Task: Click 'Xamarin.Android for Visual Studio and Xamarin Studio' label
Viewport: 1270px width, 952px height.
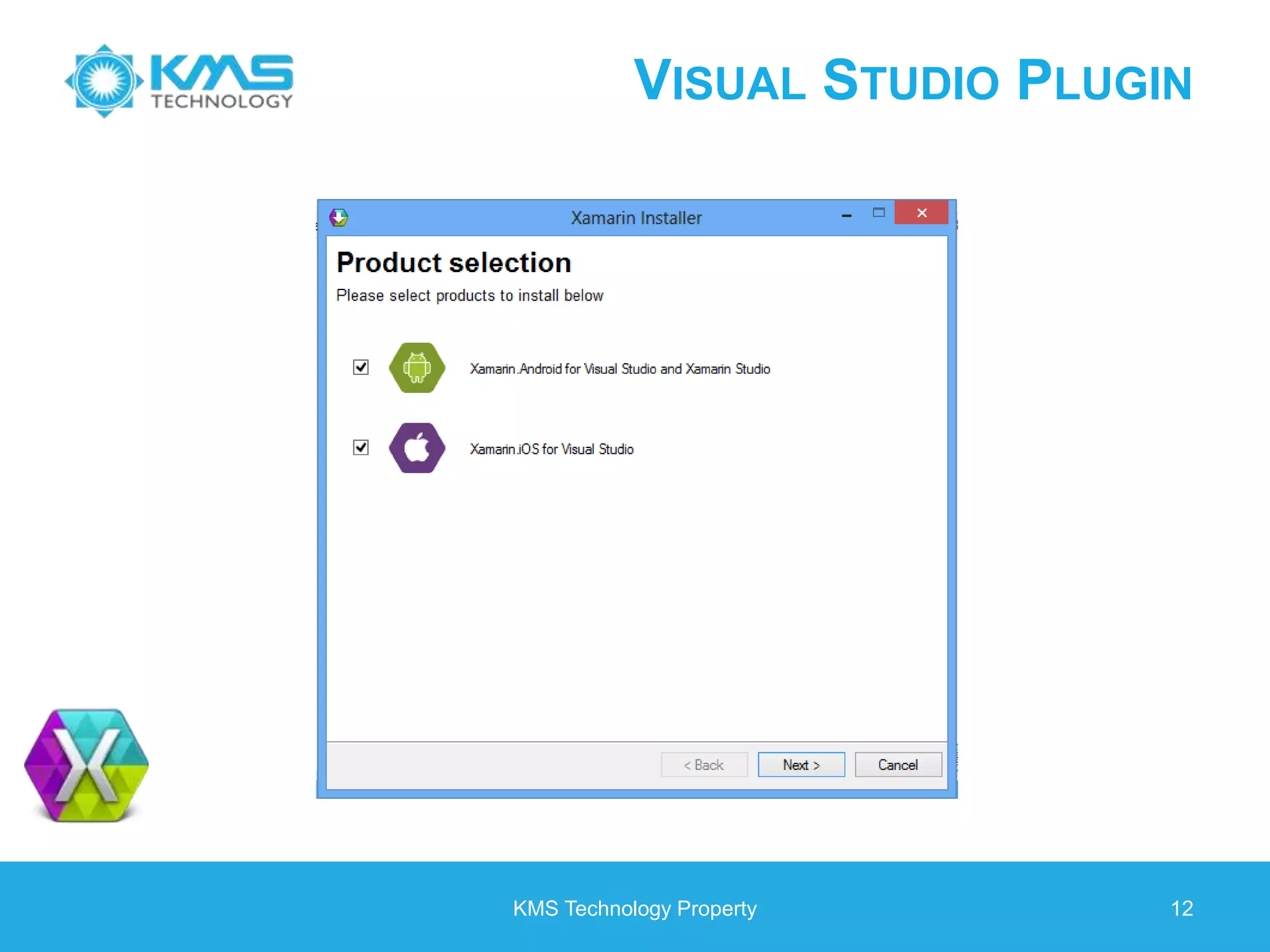Action: point(620,369)
